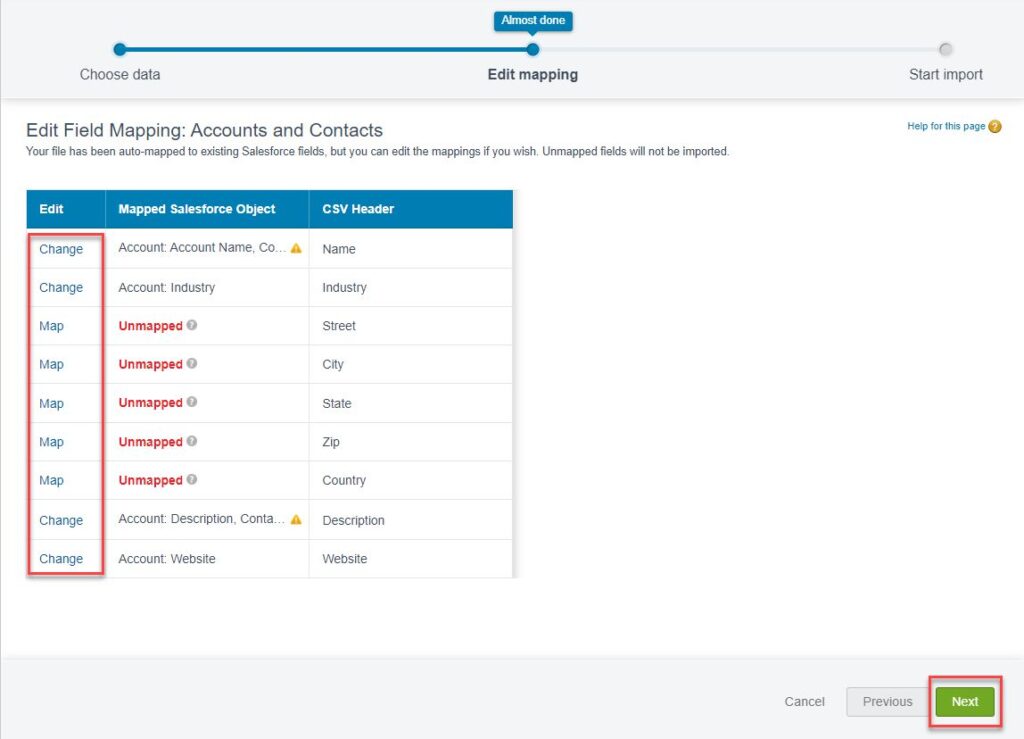
Task: Click Change link for Industry row
Action: (x=61, y=287)
